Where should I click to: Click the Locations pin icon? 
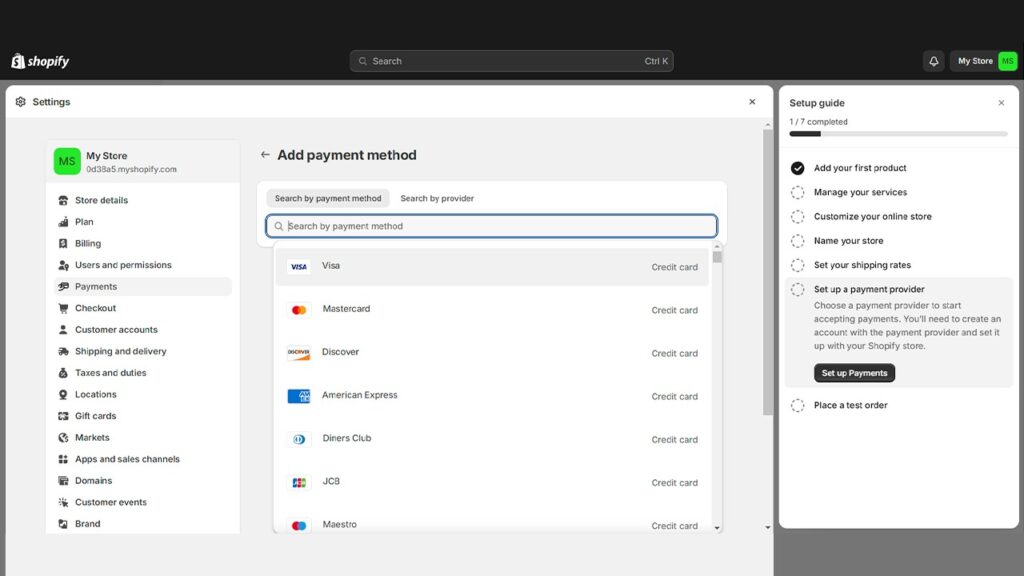click(x=63, y=394)
